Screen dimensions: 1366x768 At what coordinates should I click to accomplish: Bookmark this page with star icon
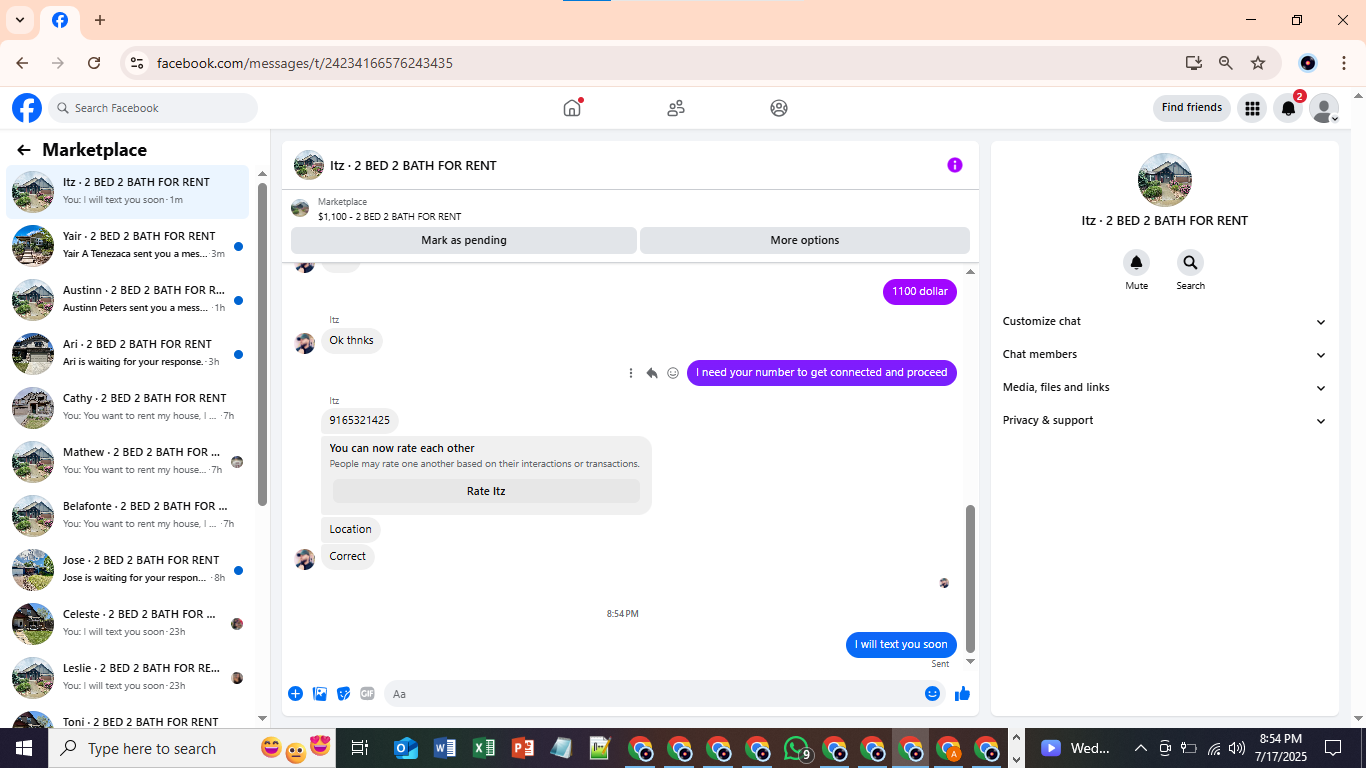(1258, 63)
